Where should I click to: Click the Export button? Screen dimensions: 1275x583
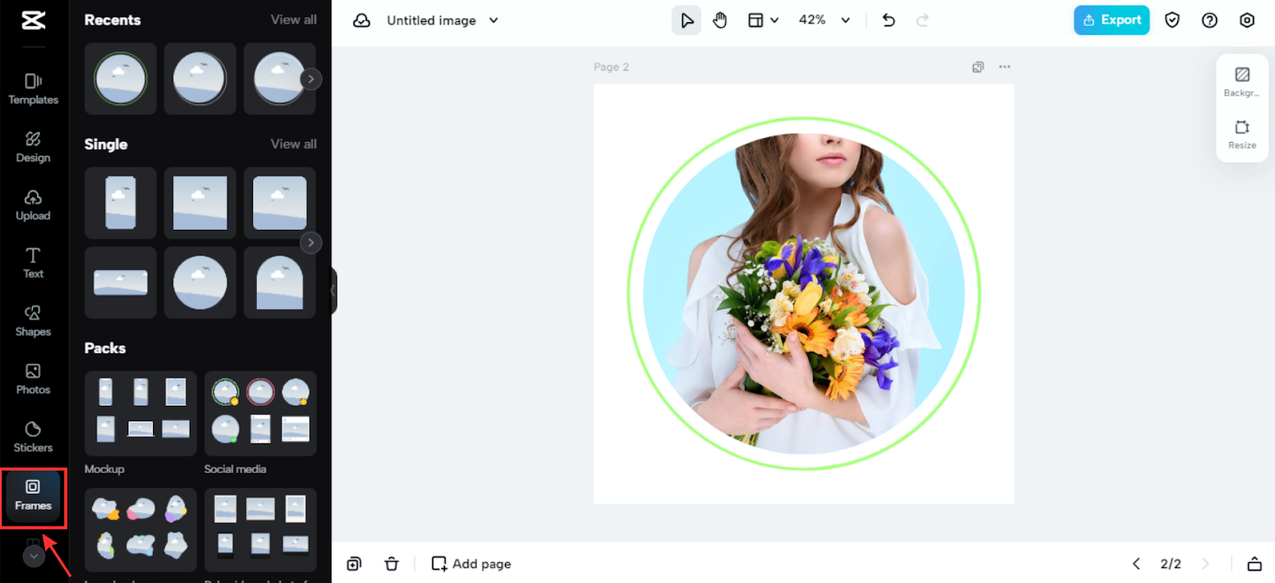pos(1112,20)
